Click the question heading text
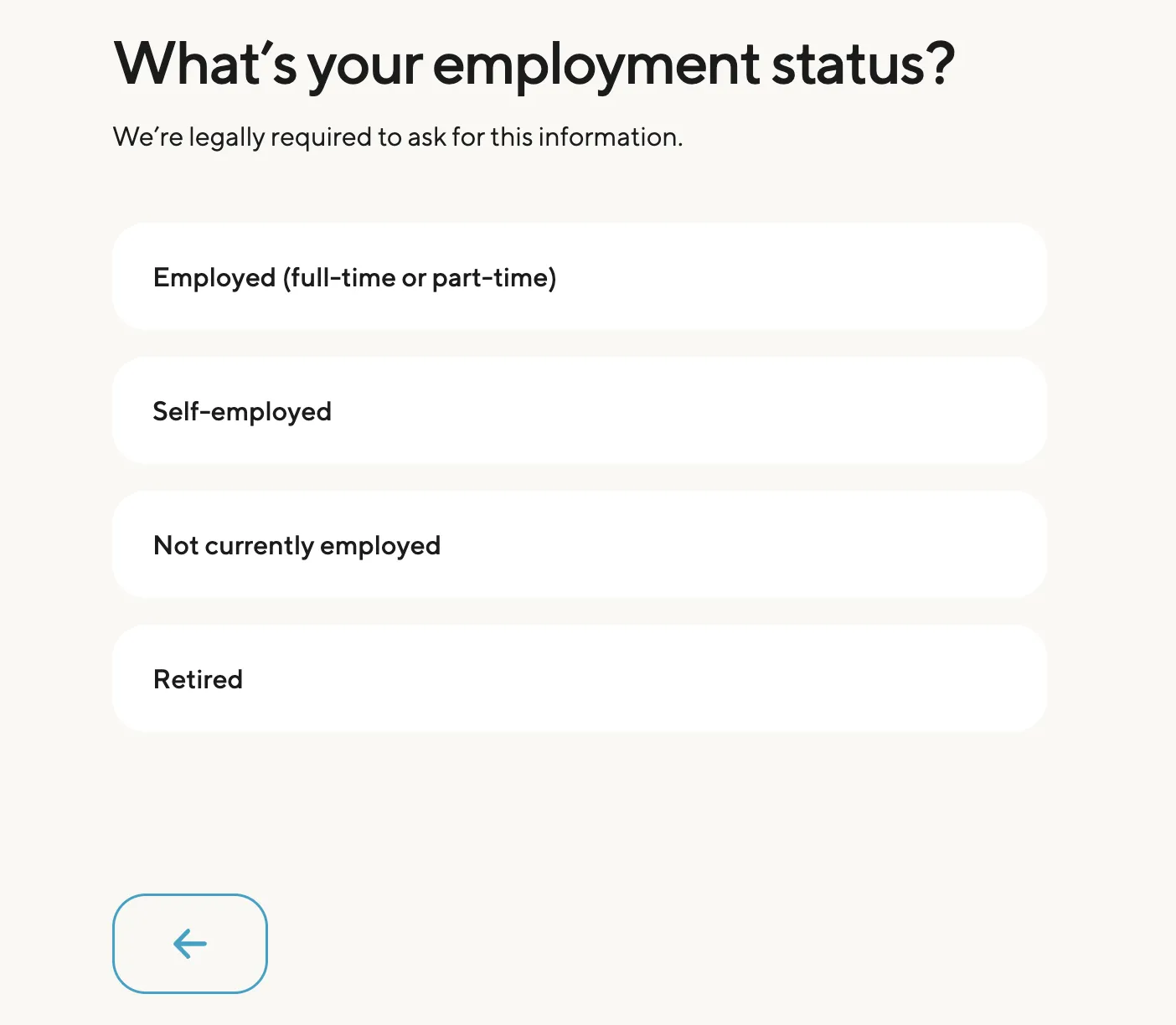The width and height of the screenshot is (1176, 1025). pyautogui.click(x=534, y=63)
